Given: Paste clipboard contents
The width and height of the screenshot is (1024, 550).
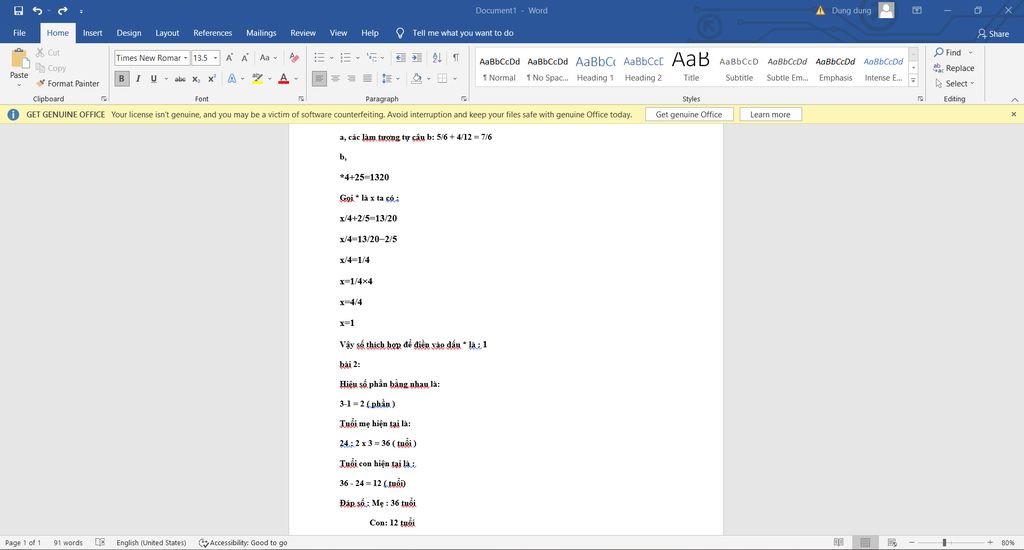Looking at the screenshot, I should [19, 68].
